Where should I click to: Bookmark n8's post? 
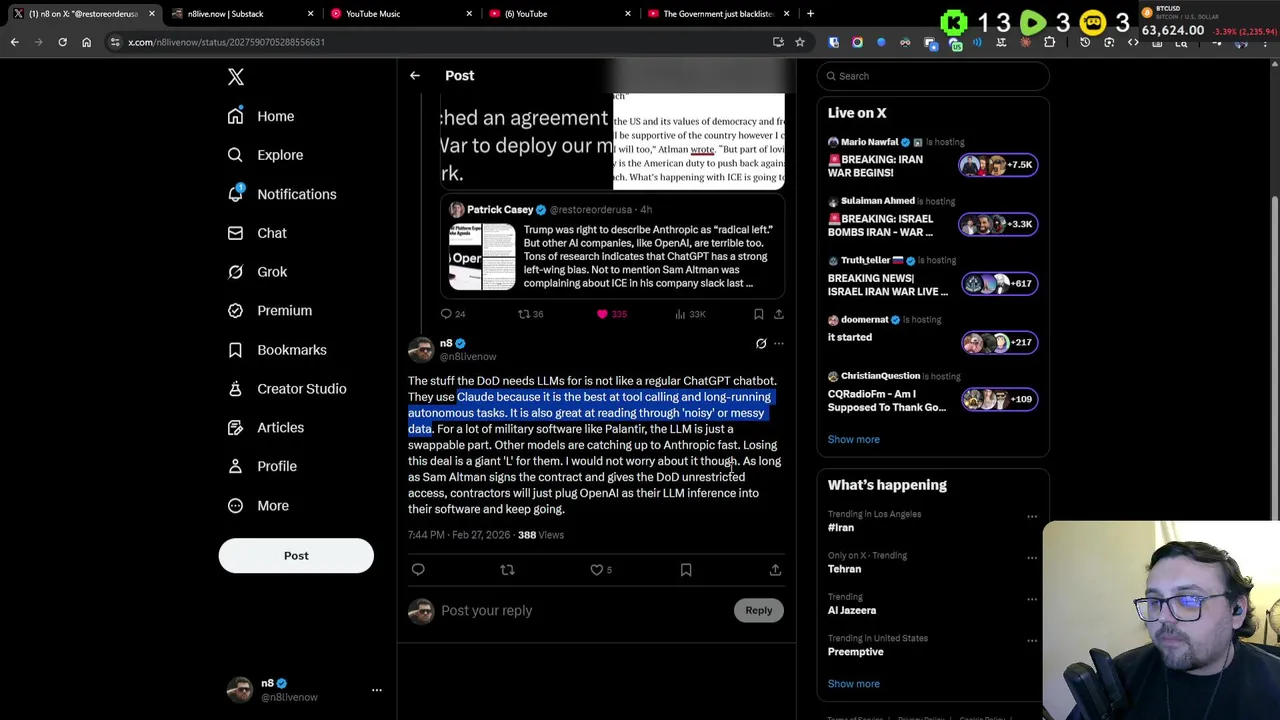pos(686,569)
